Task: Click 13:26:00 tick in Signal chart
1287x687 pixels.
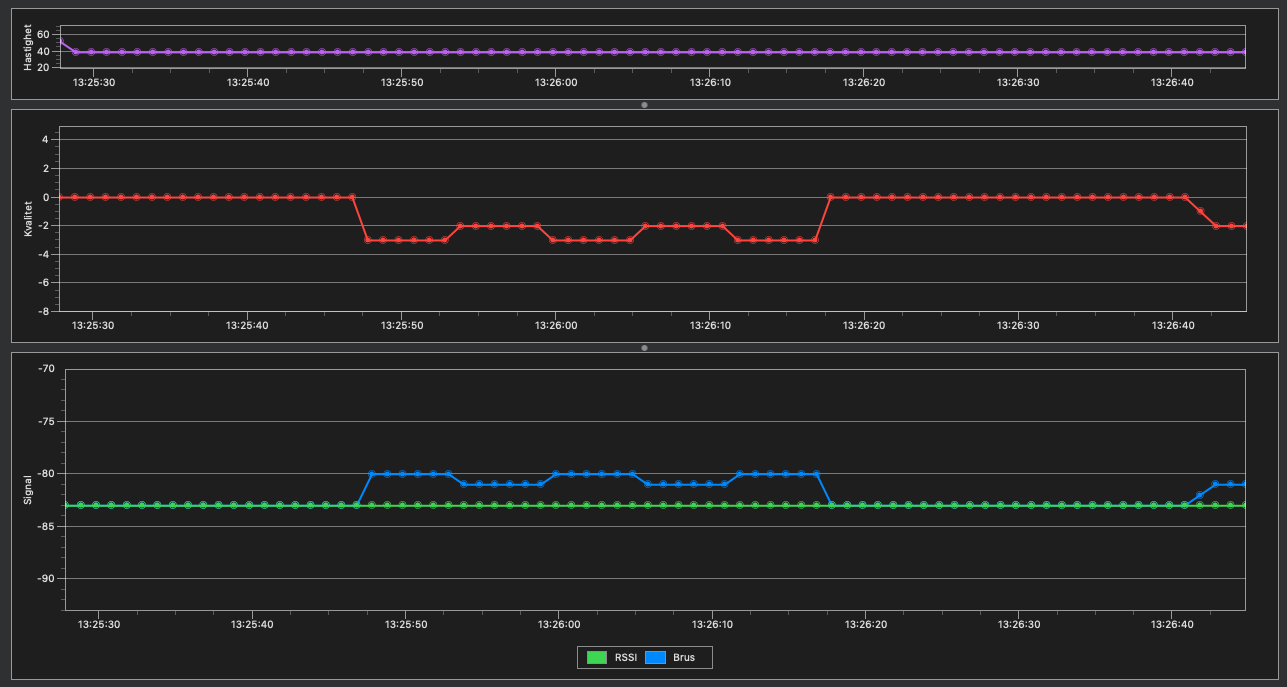Action: tap(558, 624)
